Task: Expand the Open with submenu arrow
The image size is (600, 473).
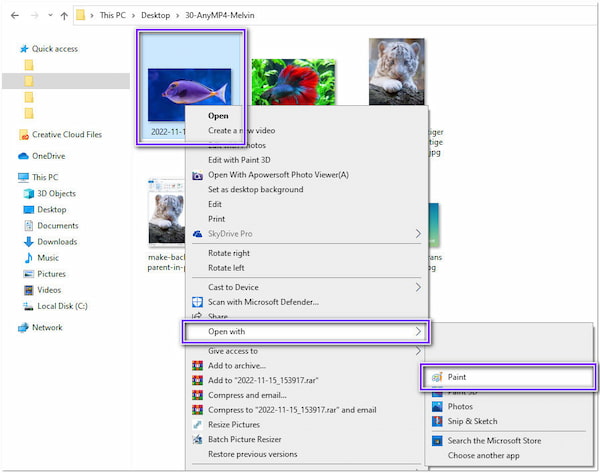Action: tap(418, 332)
